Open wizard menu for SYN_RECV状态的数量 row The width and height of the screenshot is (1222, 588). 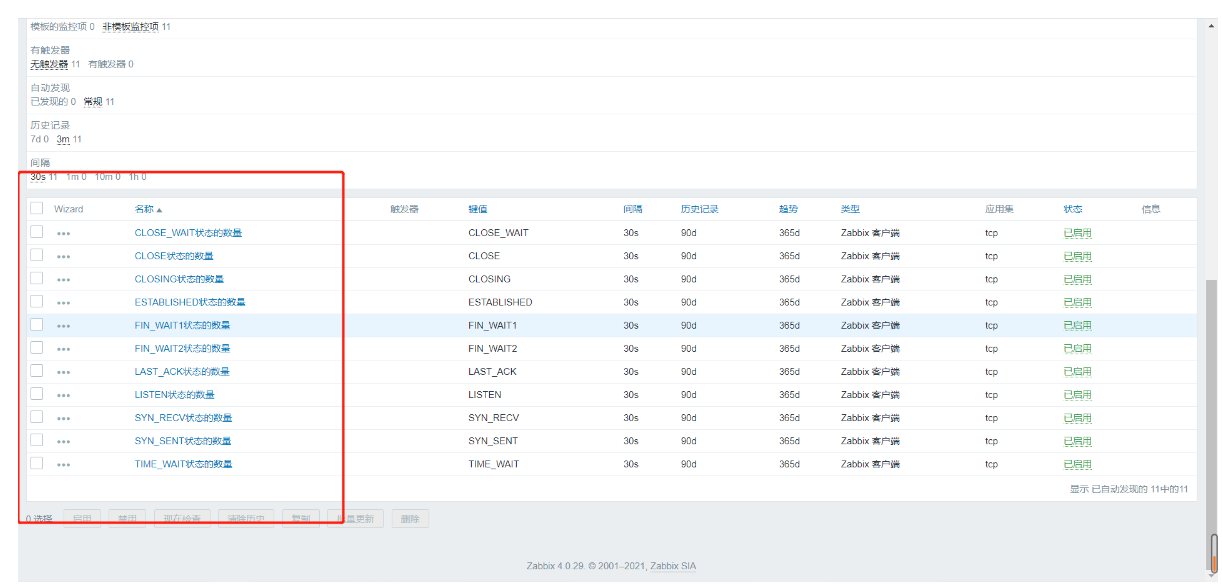[x=63, y=418]
